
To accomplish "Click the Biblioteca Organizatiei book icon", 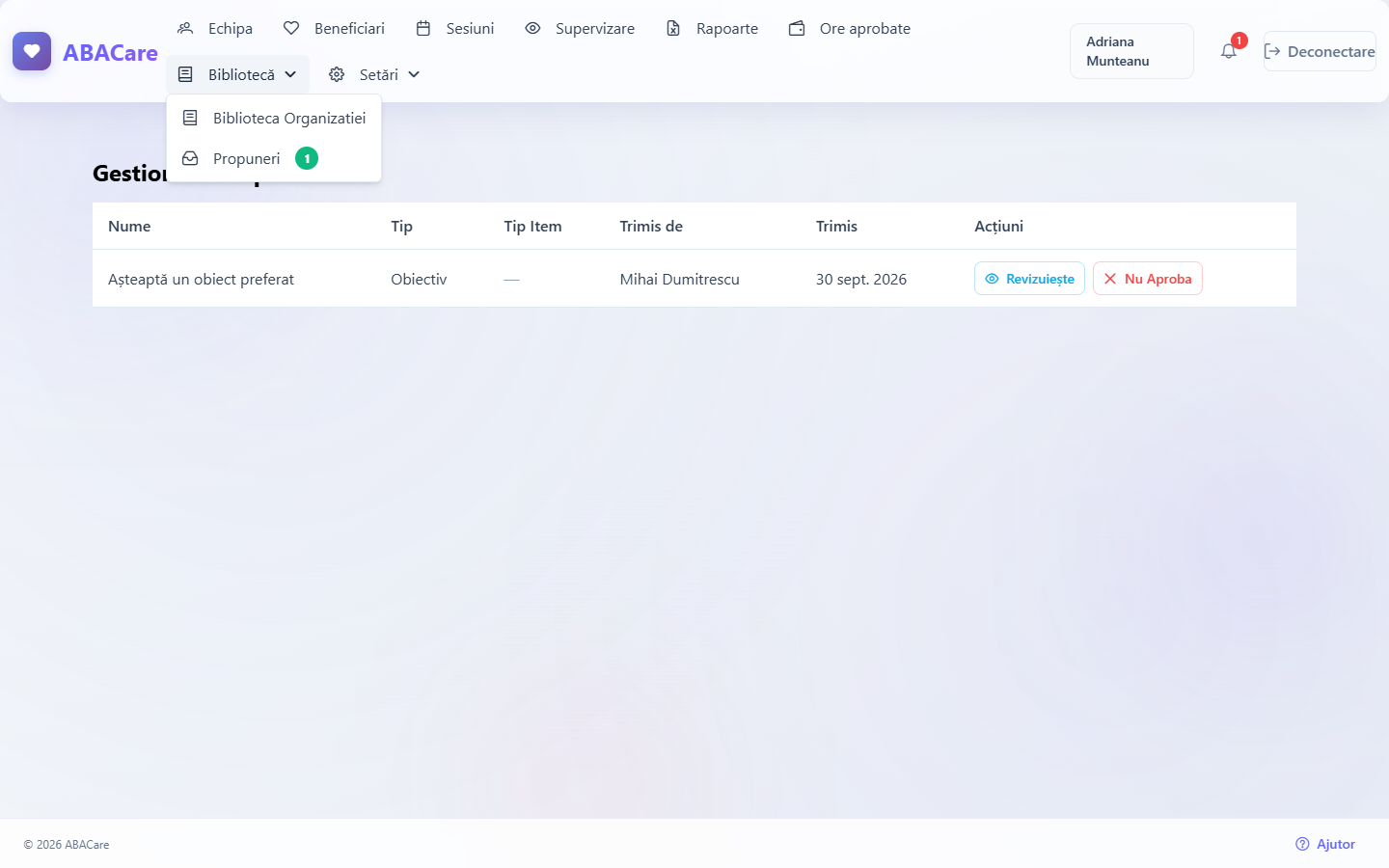I will click(190, 118).
